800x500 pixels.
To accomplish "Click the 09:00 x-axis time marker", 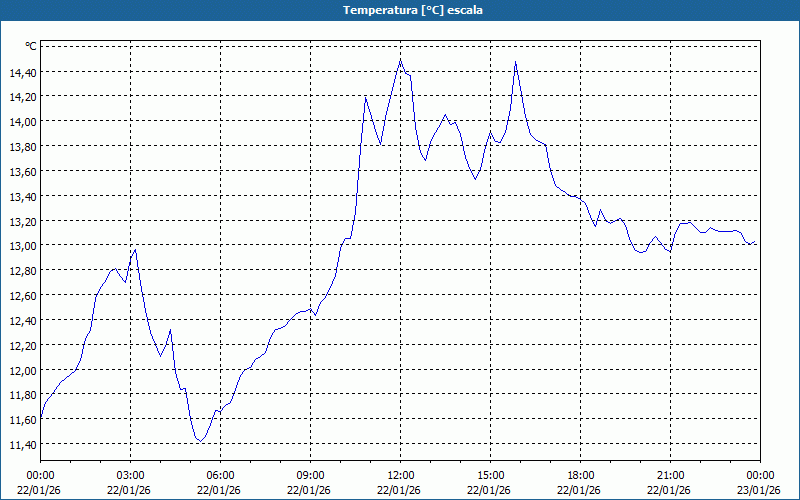I will [310, 475].
